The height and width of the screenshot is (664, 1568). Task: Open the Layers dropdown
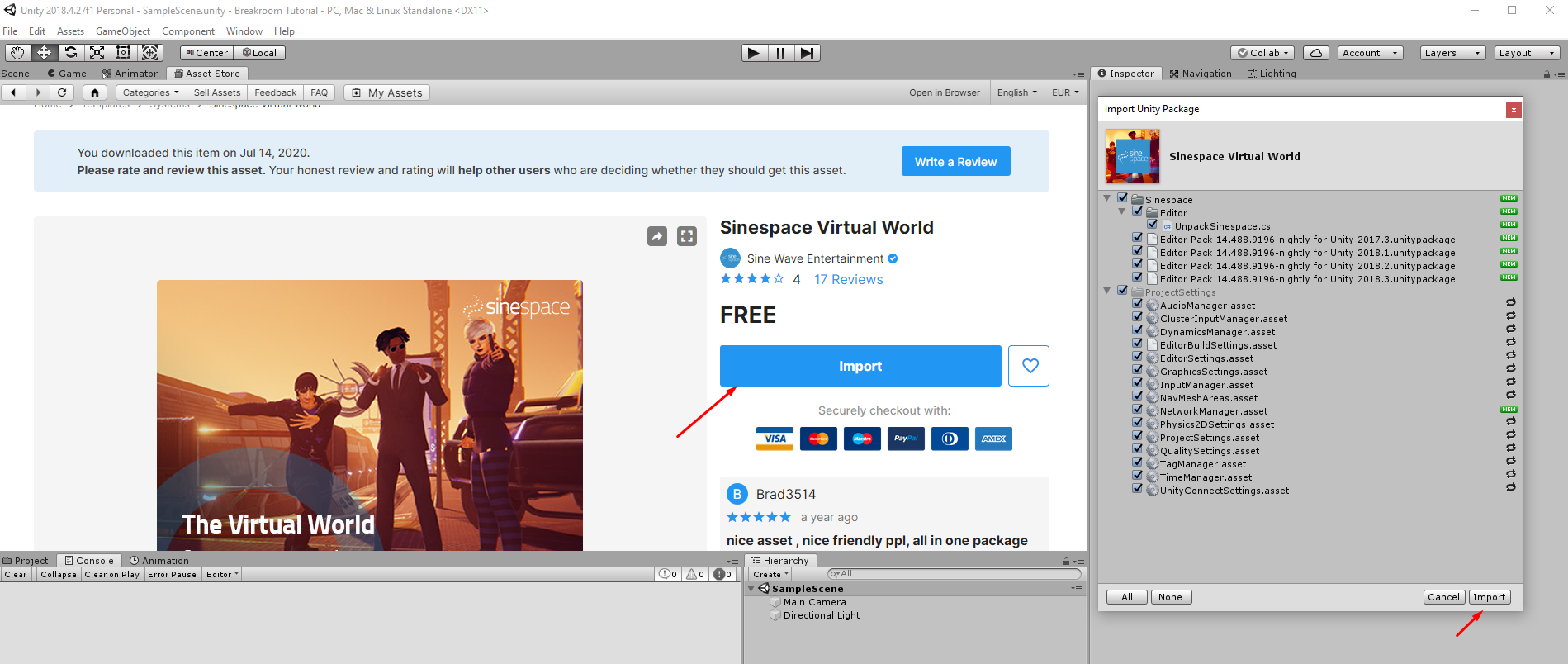[1452, 53]
